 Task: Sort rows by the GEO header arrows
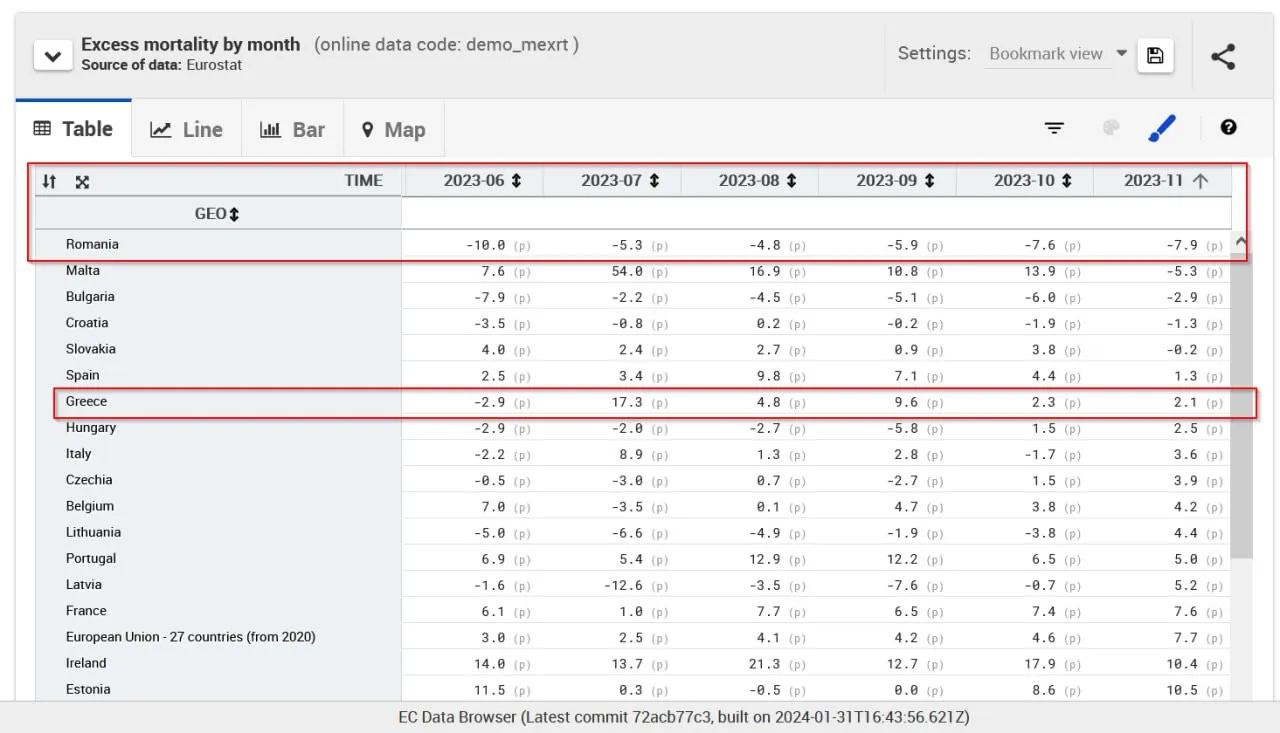[x=234, y=214]
